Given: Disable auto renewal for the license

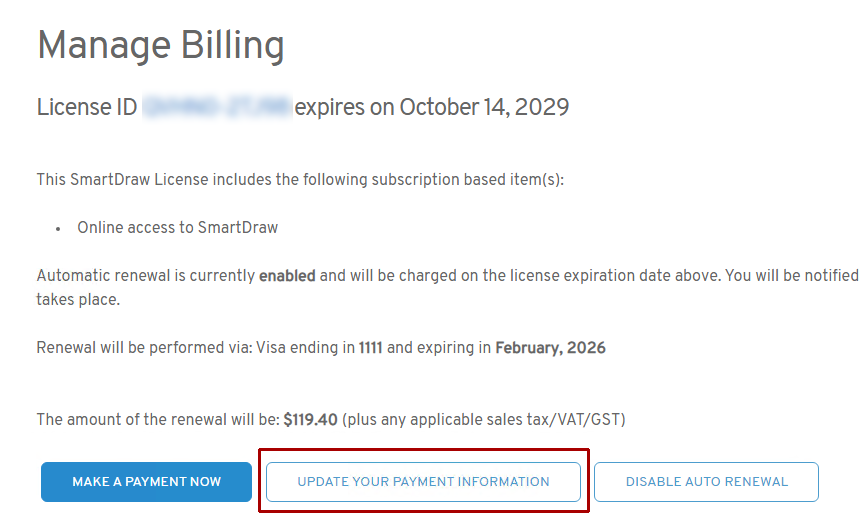Looking at the screenshot, I should click(x=706, y=482).
